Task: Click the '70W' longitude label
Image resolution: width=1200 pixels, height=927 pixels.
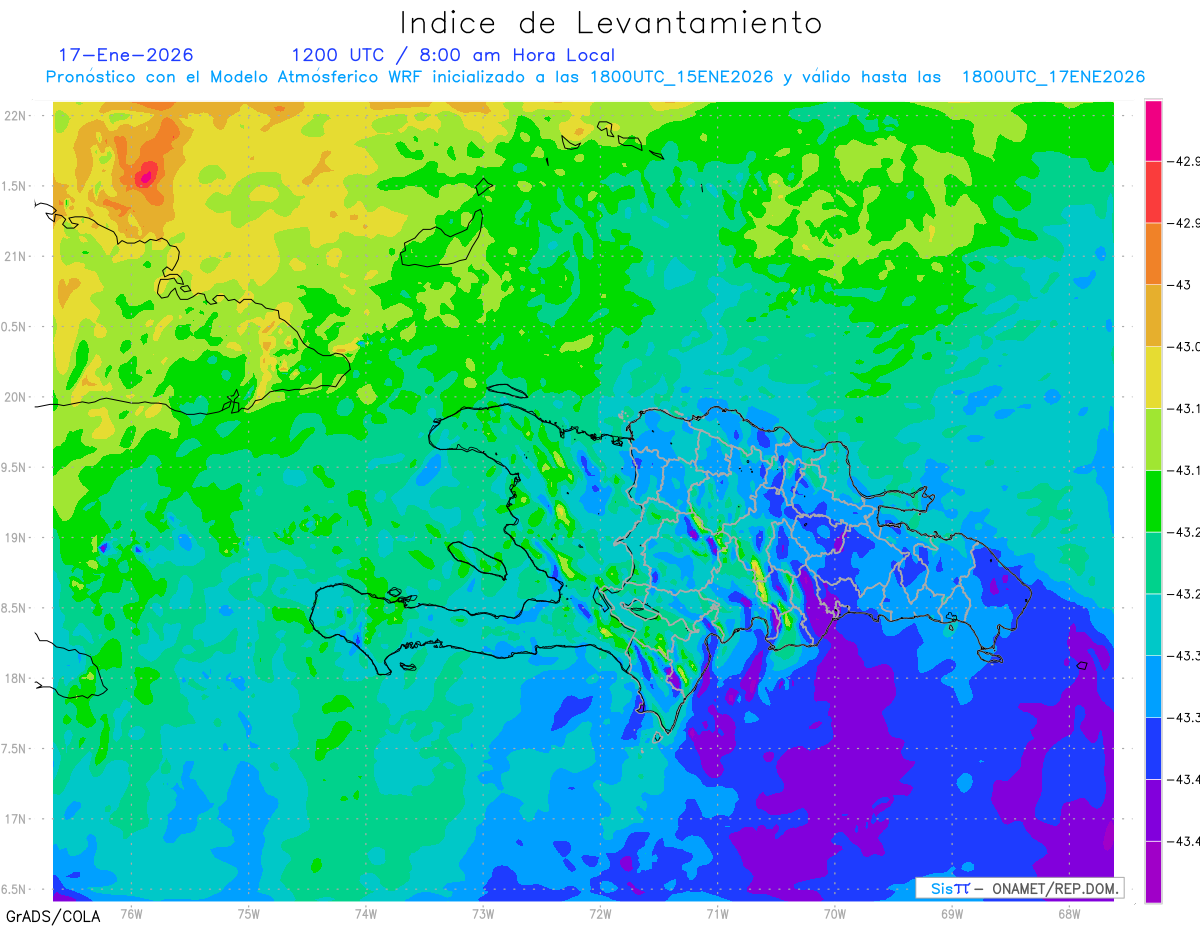Action: 834,912
